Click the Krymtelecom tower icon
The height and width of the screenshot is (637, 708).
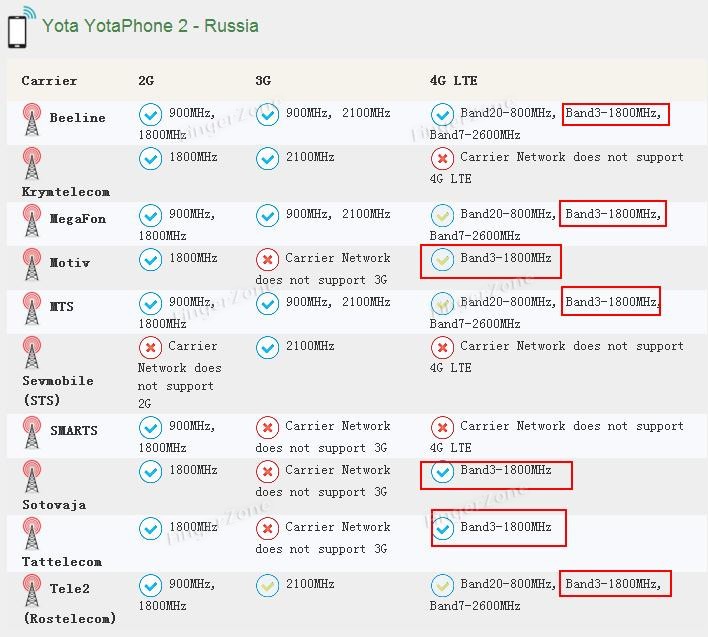[x=32, y=163]
